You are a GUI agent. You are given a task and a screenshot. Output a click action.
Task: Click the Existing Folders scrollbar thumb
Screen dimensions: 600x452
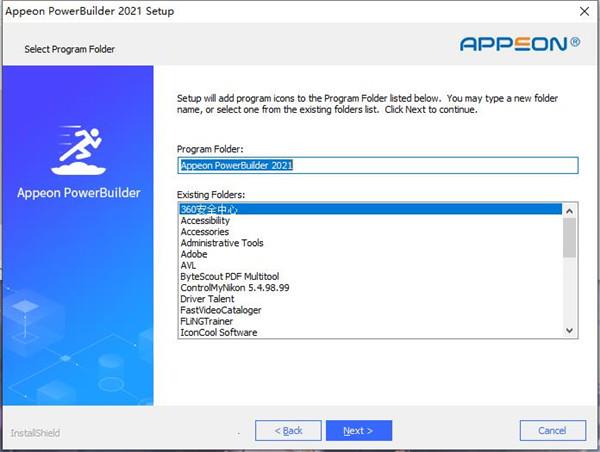(569, 238)
